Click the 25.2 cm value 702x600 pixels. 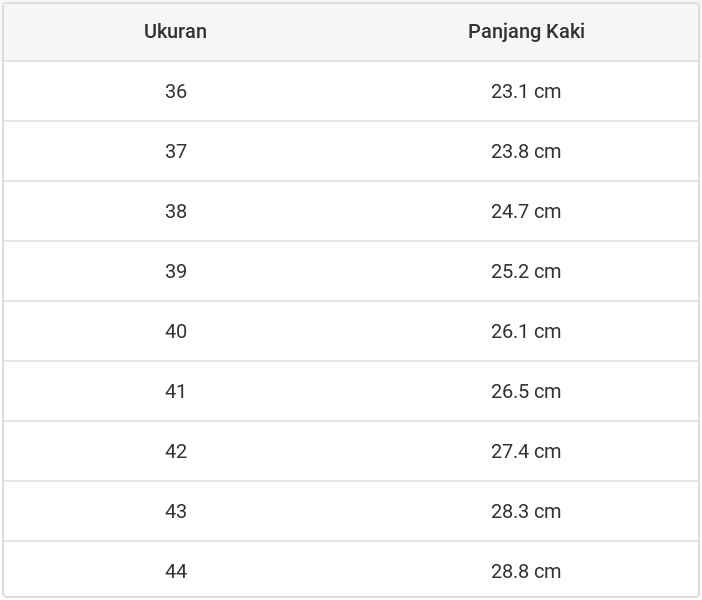pyautogui.click(x=526, y=271)
